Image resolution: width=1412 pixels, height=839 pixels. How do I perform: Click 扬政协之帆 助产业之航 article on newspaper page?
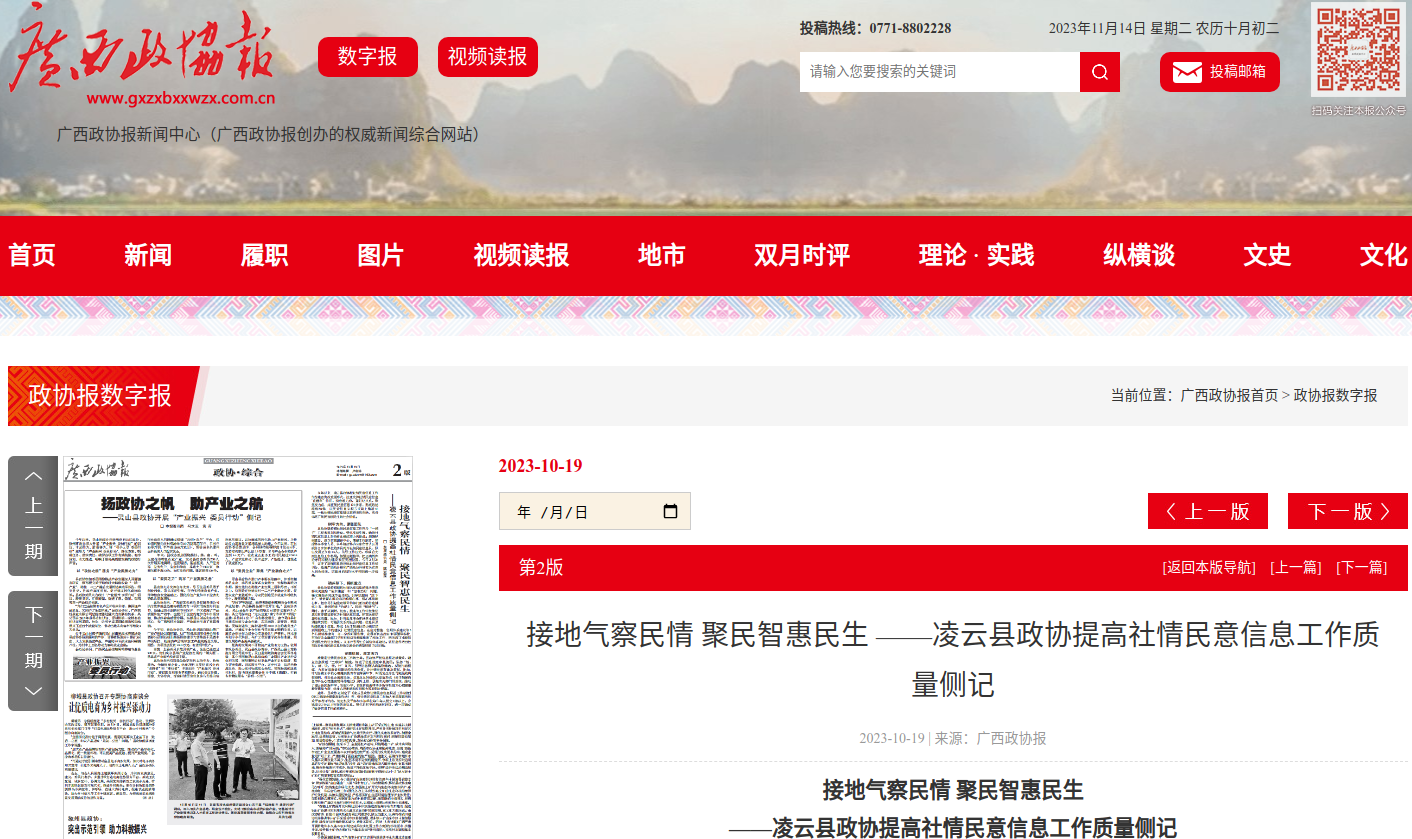(183, 586)
